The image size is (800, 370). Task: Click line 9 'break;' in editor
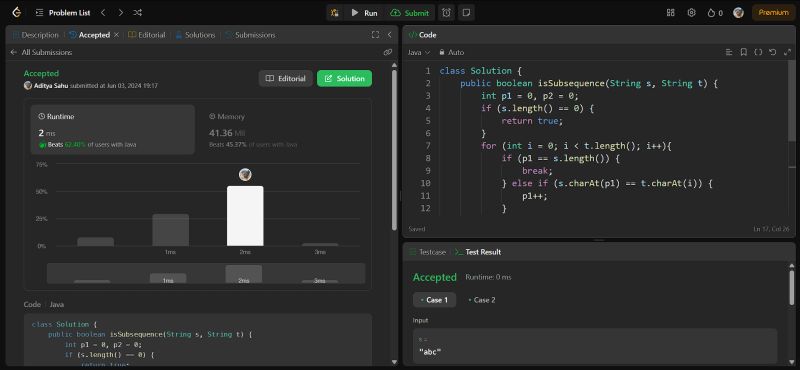537,170
